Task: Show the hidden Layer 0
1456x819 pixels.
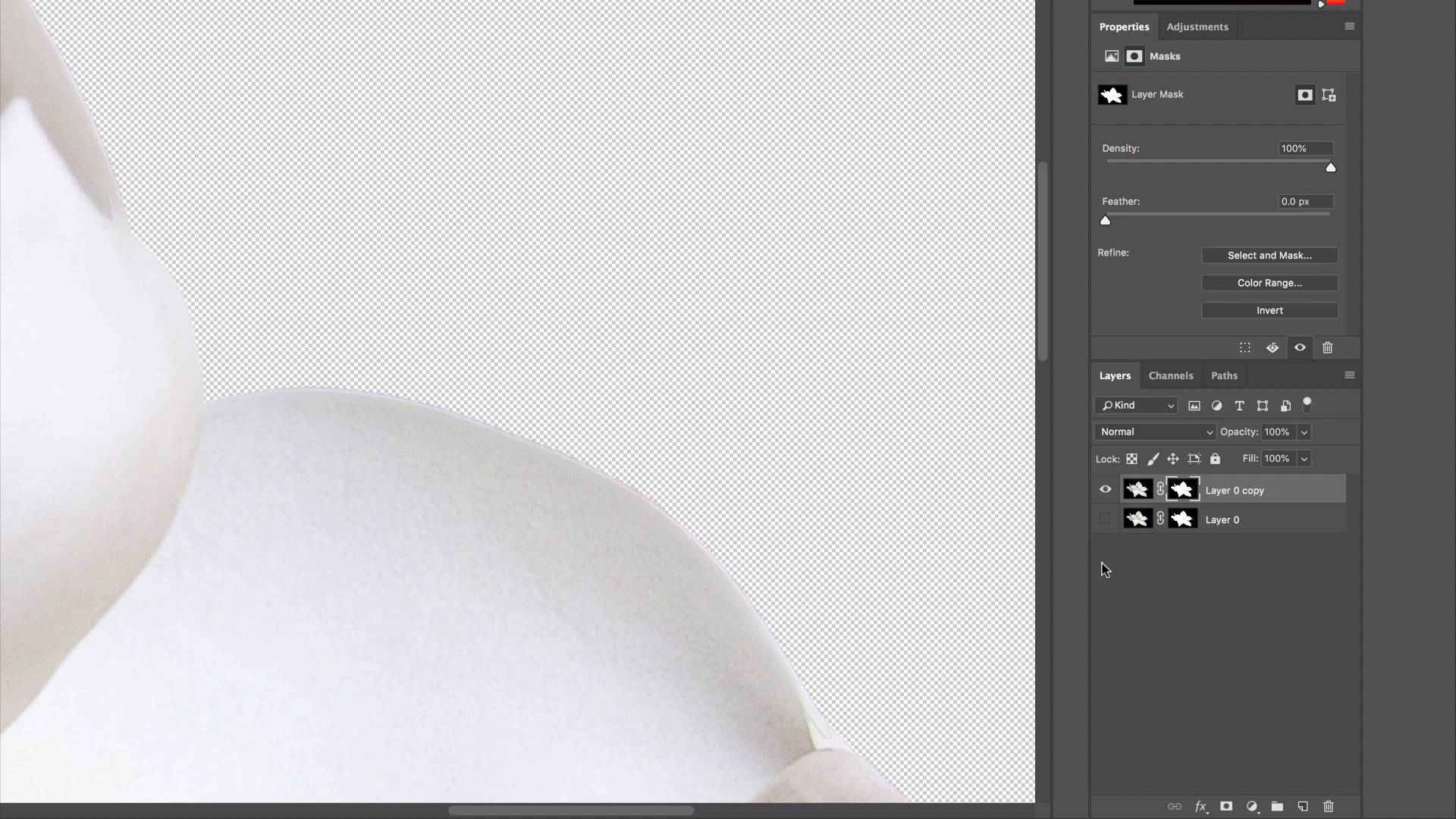Action: coord(1105,519)
